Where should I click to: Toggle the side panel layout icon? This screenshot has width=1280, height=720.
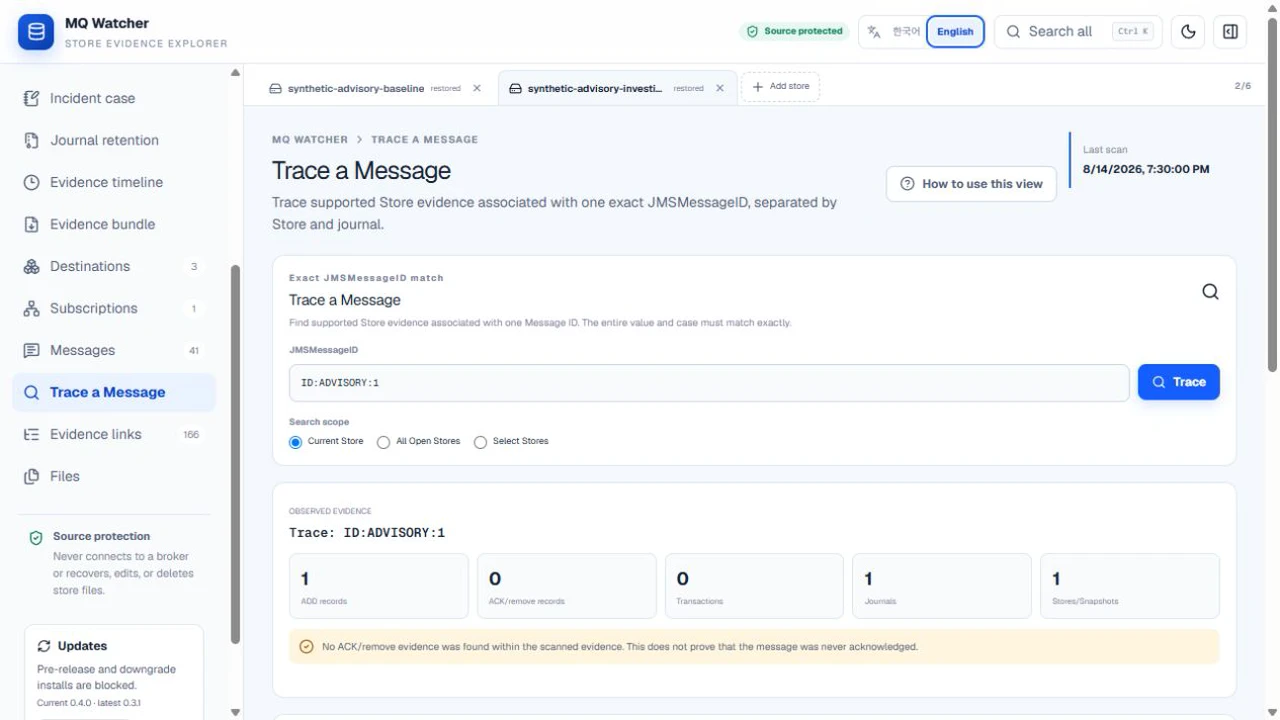click(x=1230, y=32)
